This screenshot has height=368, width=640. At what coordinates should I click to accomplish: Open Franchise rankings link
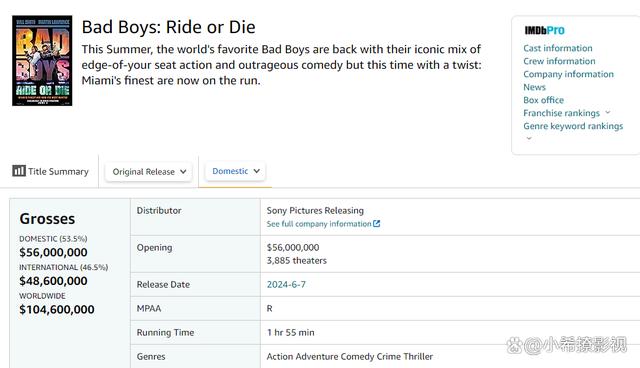point(561,113)
